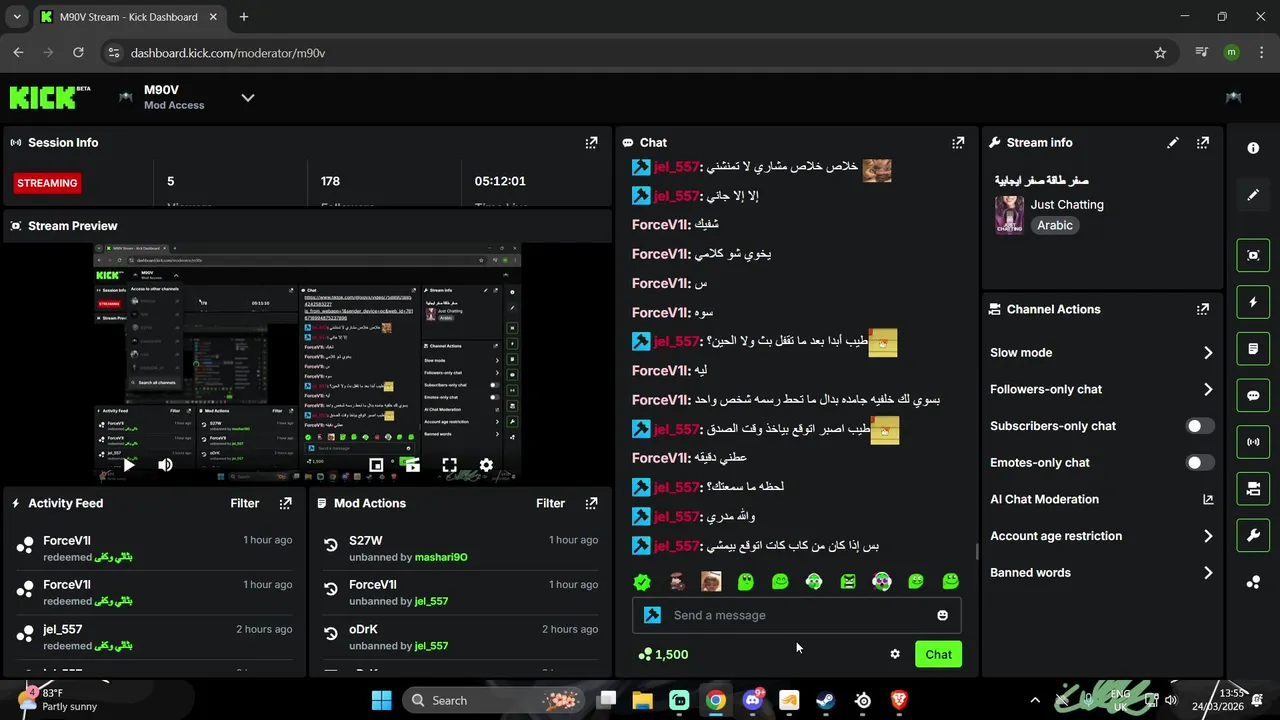Toggle the lightning bolt panel icon
This screenshot has height=720, width=1280.
point(1253,302)
